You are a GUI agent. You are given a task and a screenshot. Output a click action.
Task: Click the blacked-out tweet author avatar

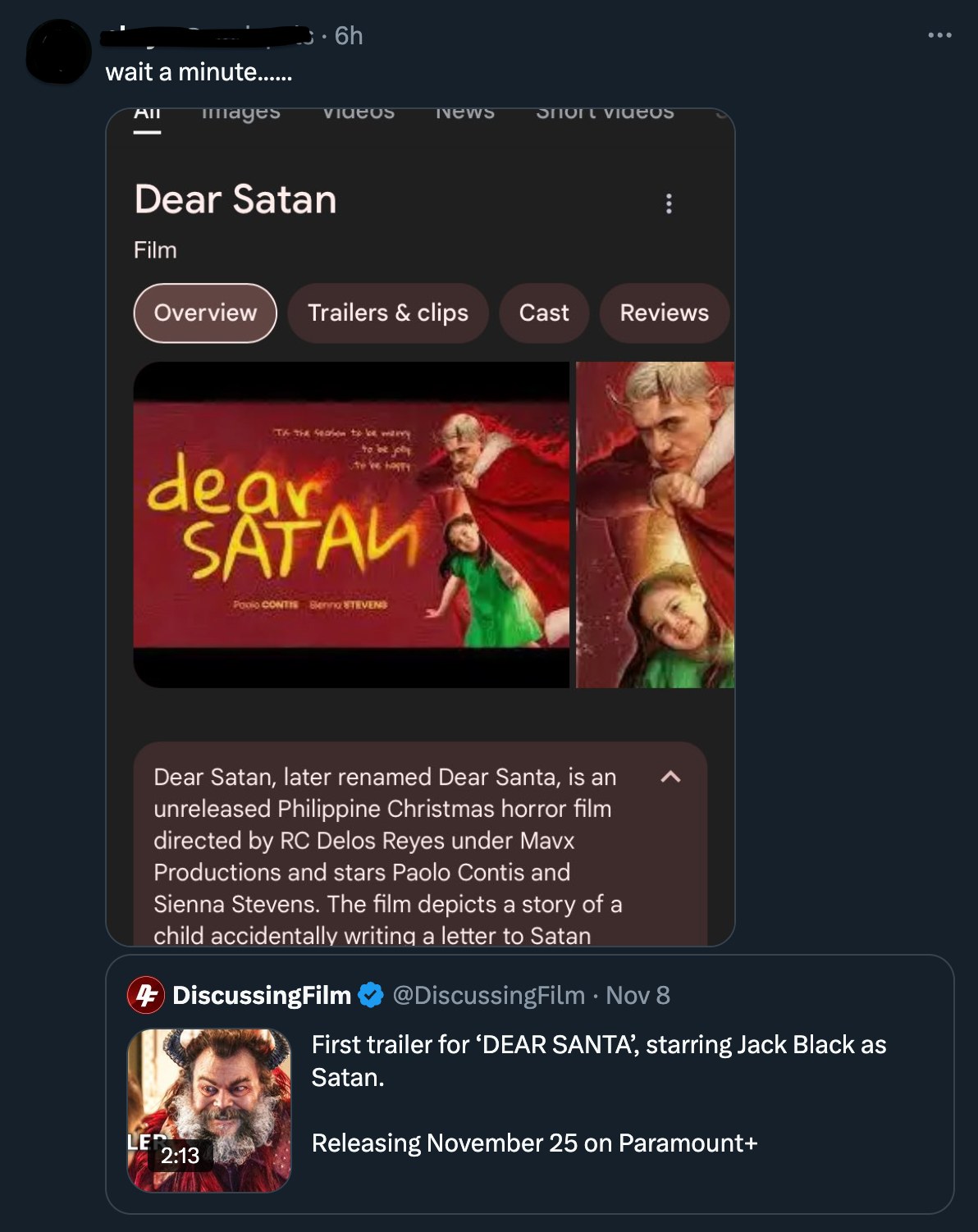(x=58, y=51)
